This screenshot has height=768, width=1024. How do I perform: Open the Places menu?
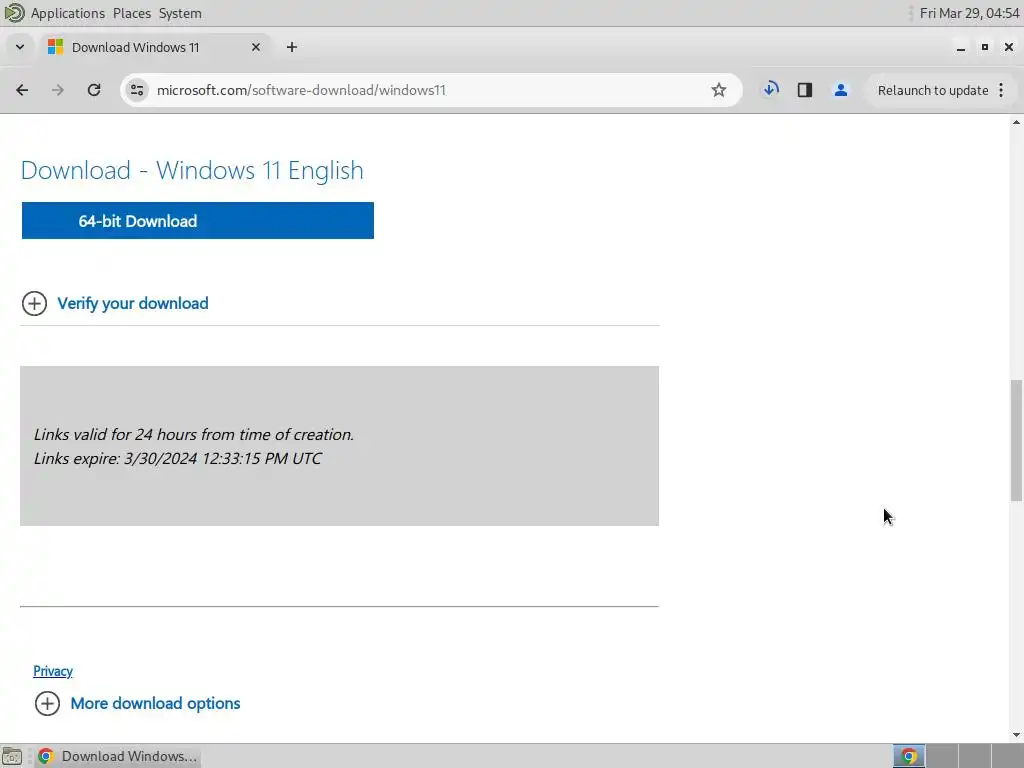click(131, 13)
